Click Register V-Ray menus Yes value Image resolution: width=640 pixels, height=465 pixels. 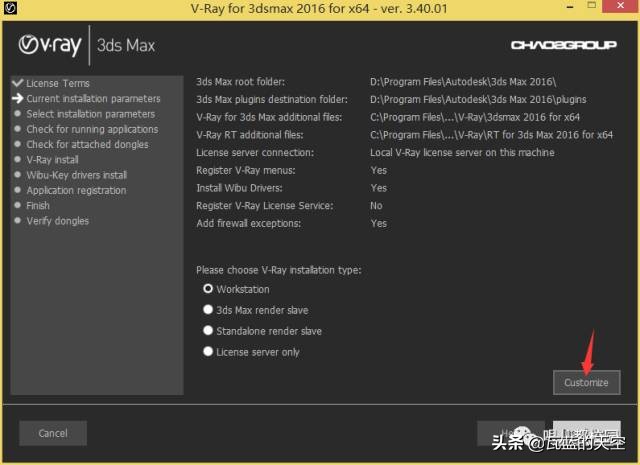[378, 170]
